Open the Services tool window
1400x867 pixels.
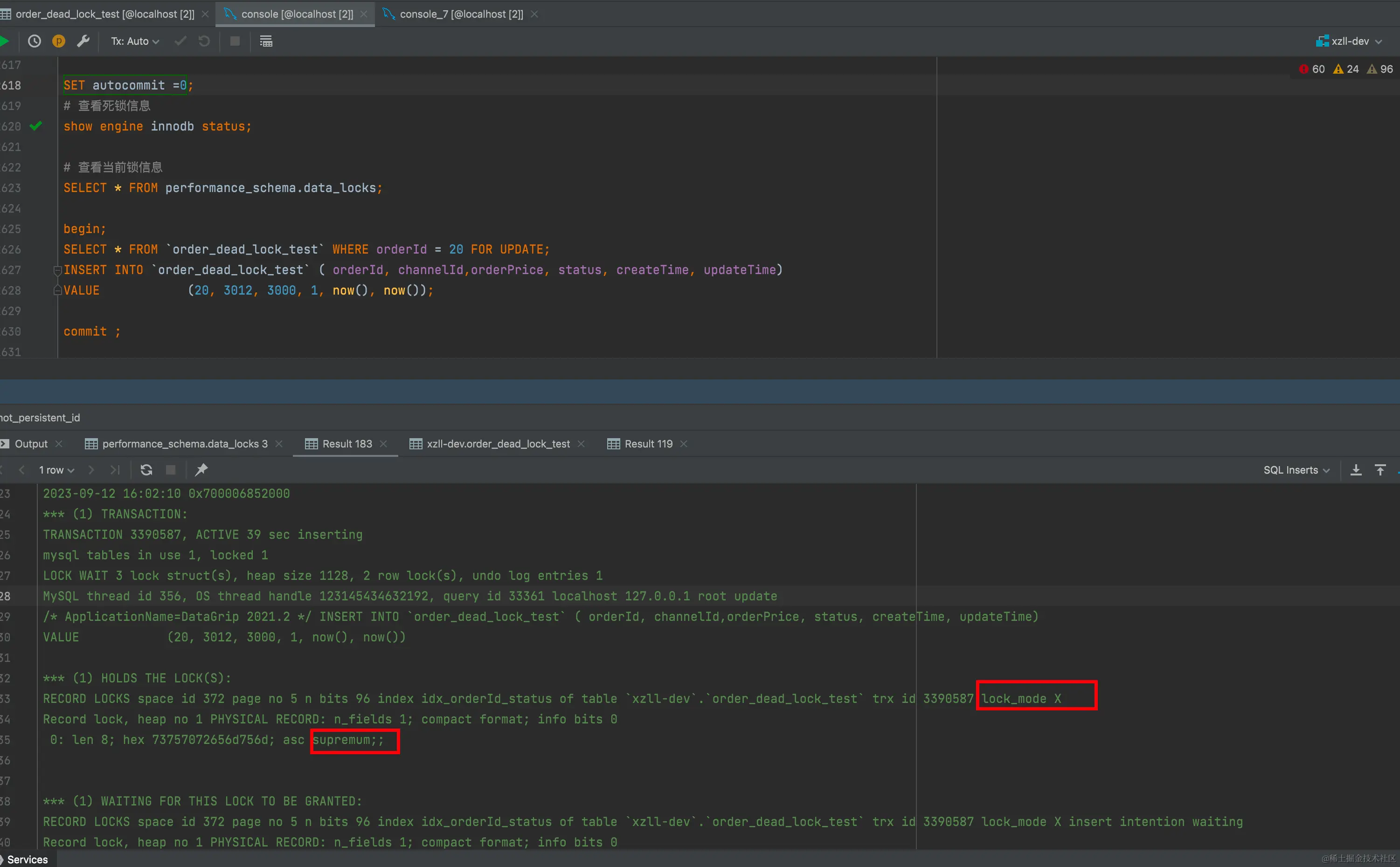pos(27,859)
